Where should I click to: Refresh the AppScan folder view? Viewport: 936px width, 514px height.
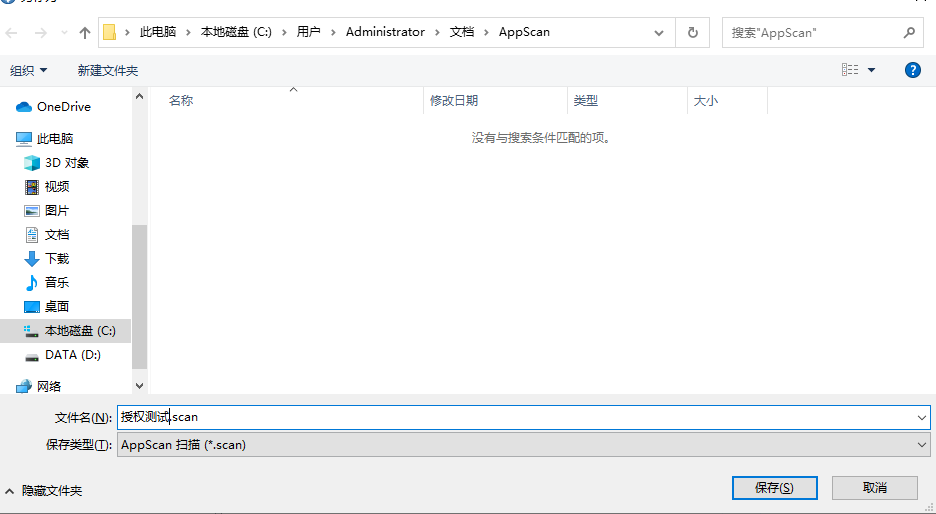692,33
